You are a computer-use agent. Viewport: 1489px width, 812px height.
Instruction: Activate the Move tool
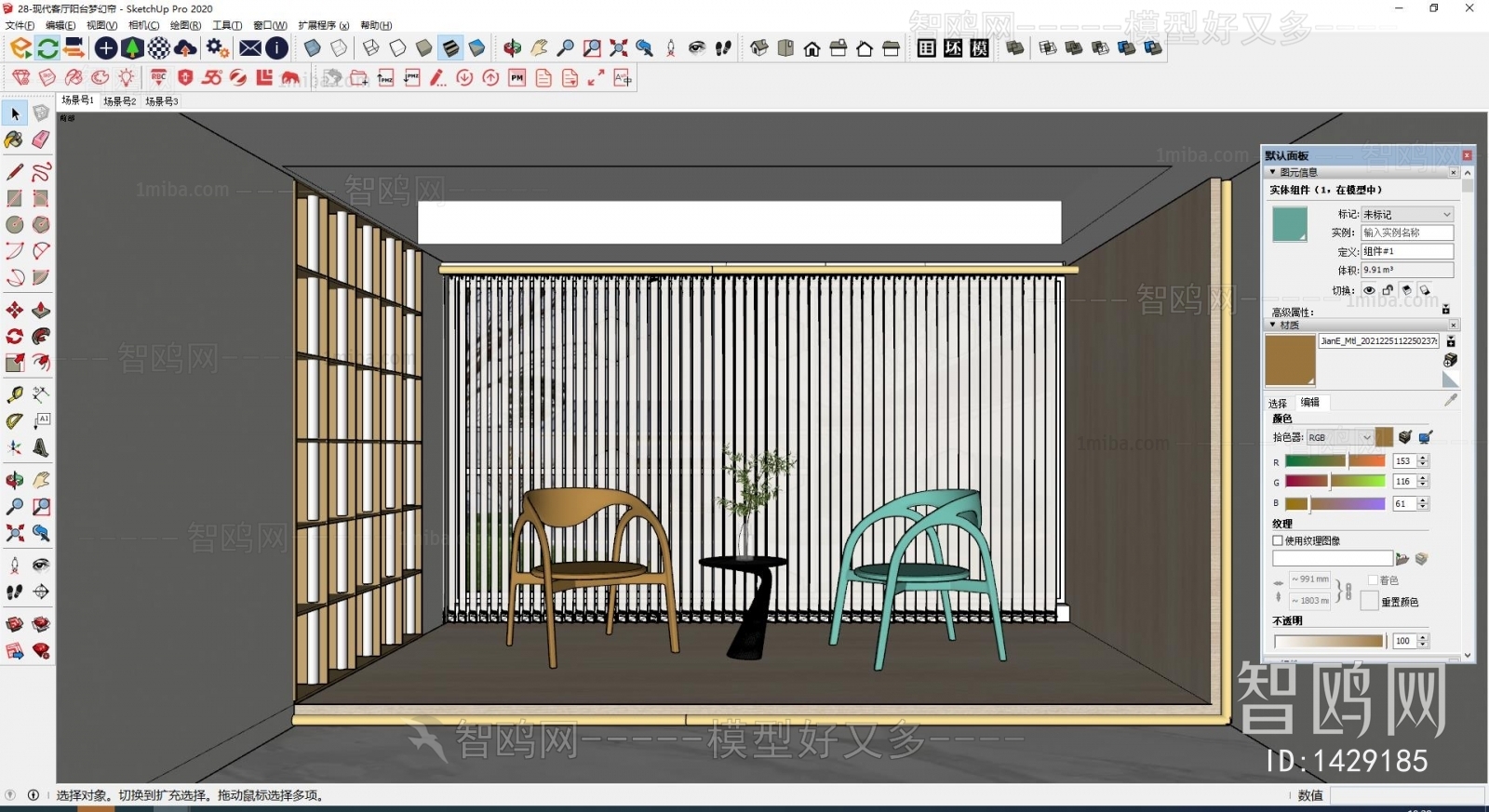pos(15,311)
